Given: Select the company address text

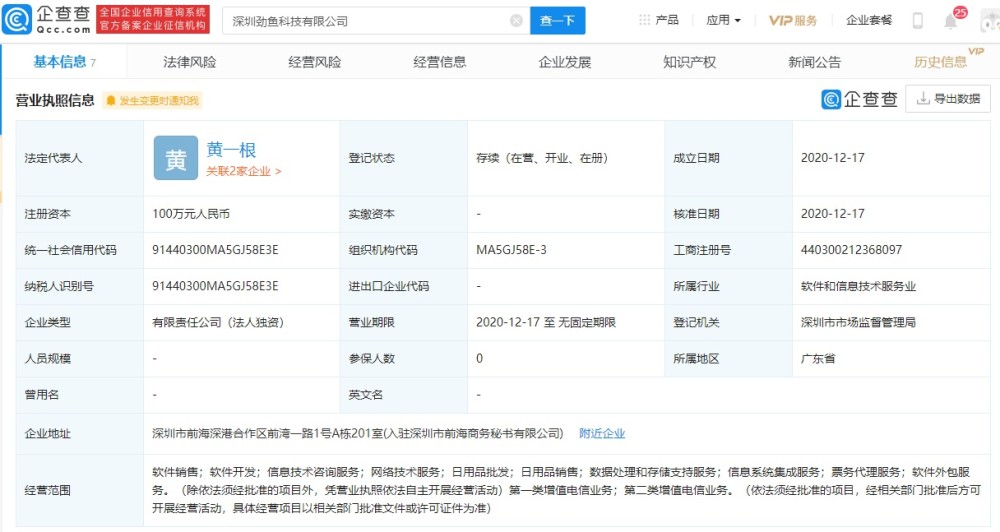Looking at the screenshot, I should 358,434.
